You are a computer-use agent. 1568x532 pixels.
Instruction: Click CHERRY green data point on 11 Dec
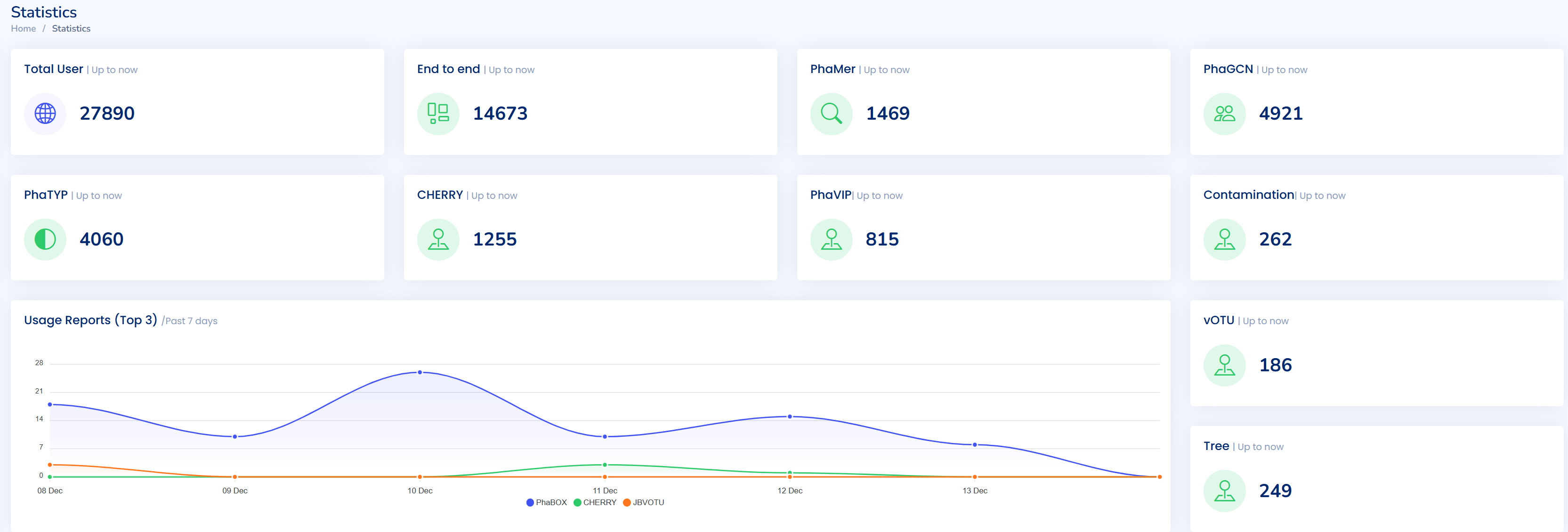tap(605, 465)
